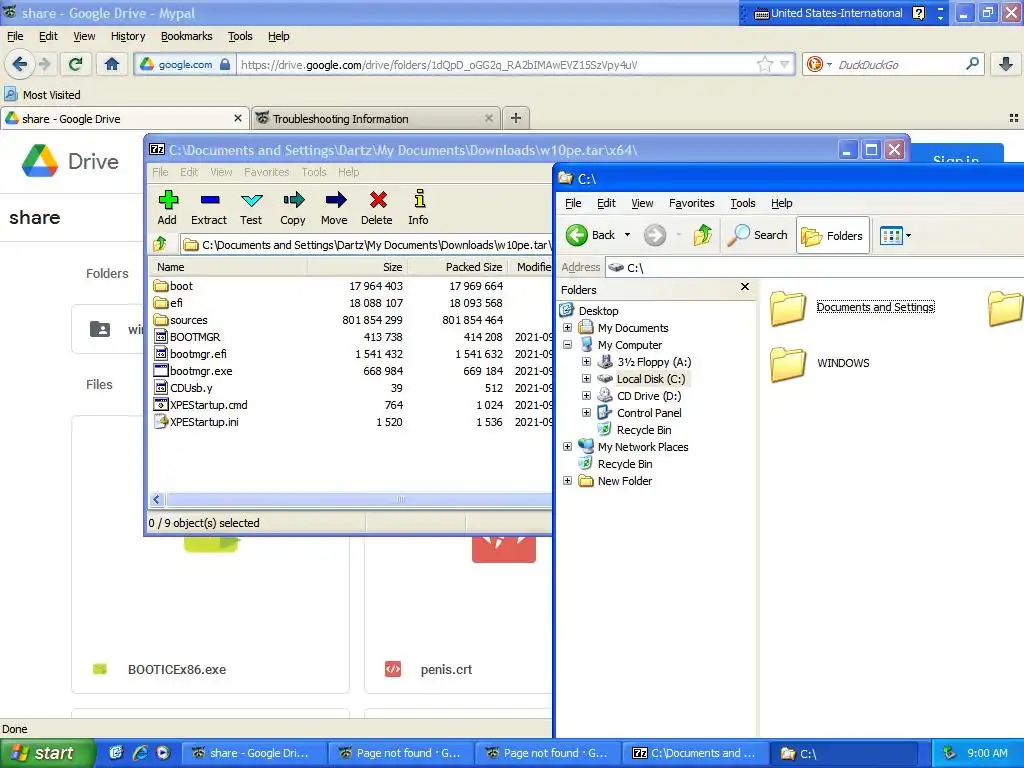Select the boot folder in 7-Zip list

coord(173,286)
